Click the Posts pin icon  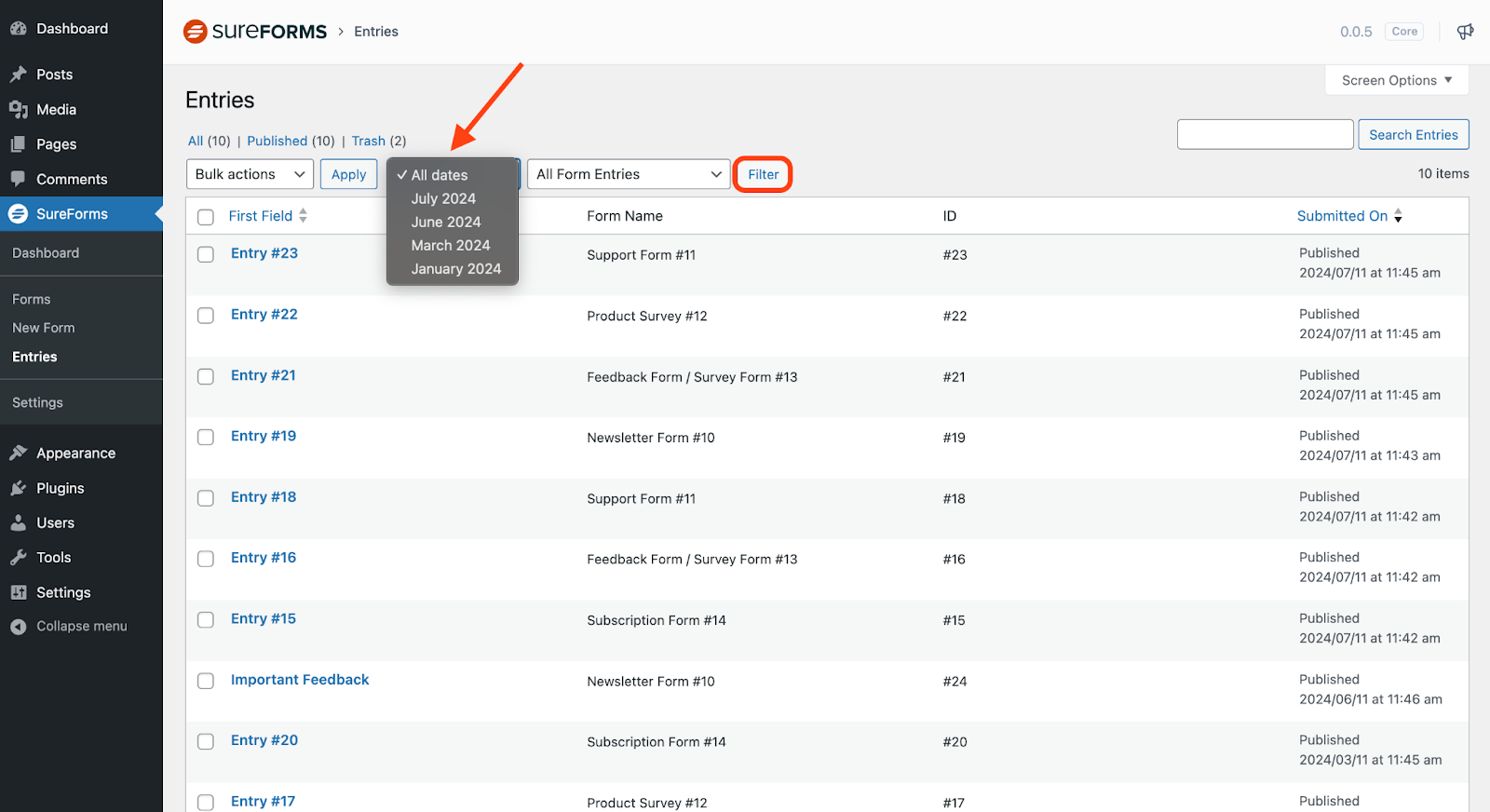(x=18, y=74)
